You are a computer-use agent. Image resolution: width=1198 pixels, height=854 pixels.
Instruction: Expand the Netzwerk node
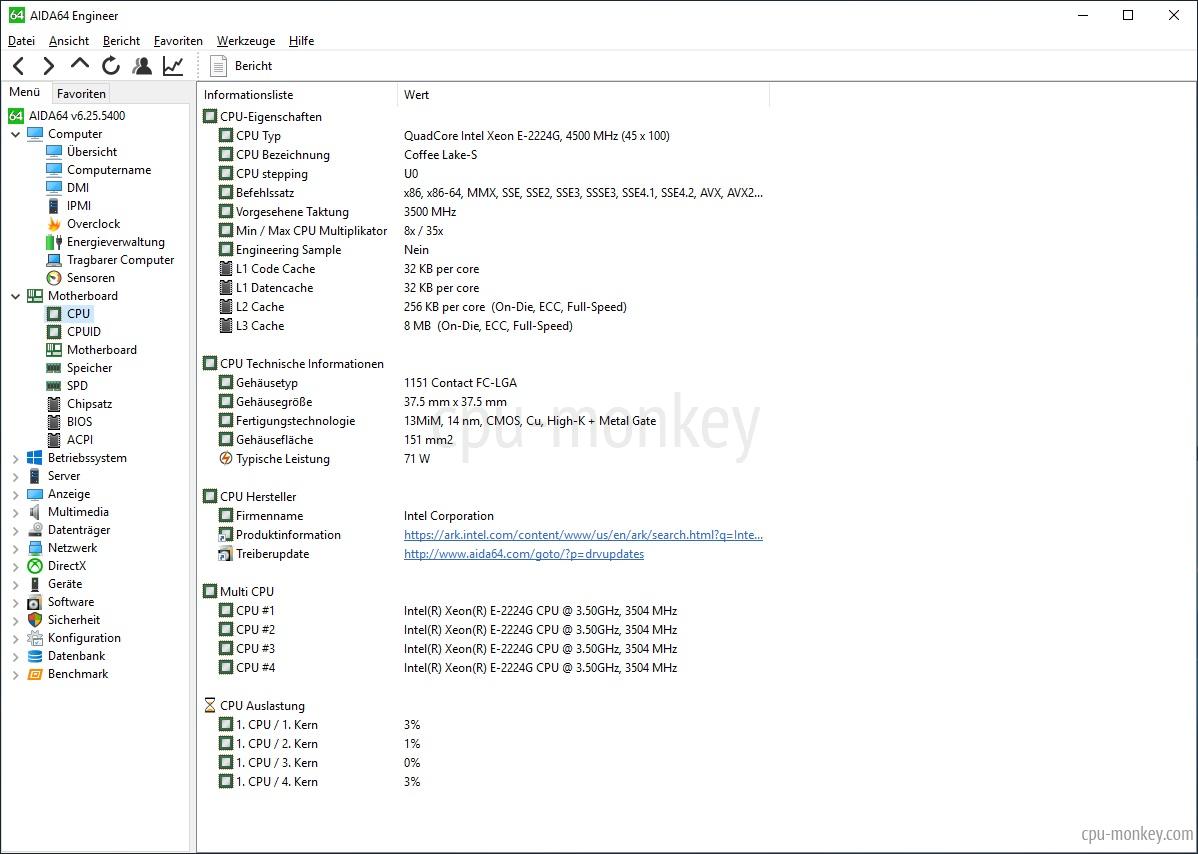click(x=15, y=548)
